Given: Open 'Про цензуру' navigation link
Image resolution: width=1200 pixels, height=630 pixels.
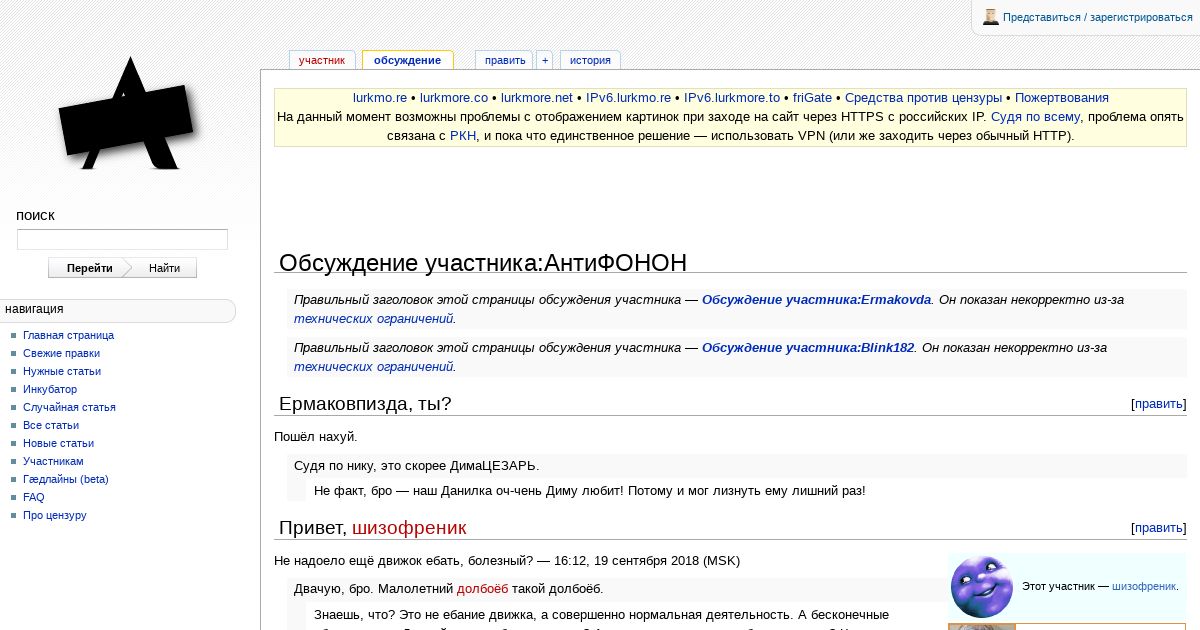Looking at the screenshot, I should [55, 515].
